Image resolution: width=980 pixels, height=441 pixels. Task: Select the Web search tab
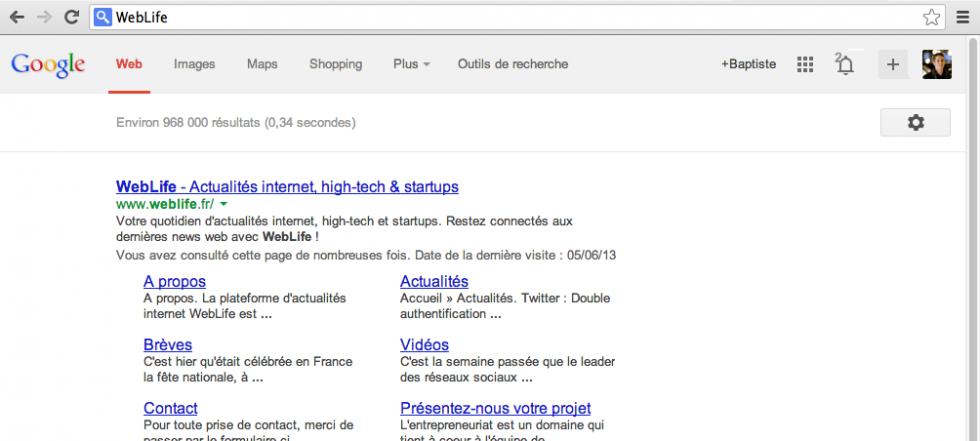(x=129, y=64)
